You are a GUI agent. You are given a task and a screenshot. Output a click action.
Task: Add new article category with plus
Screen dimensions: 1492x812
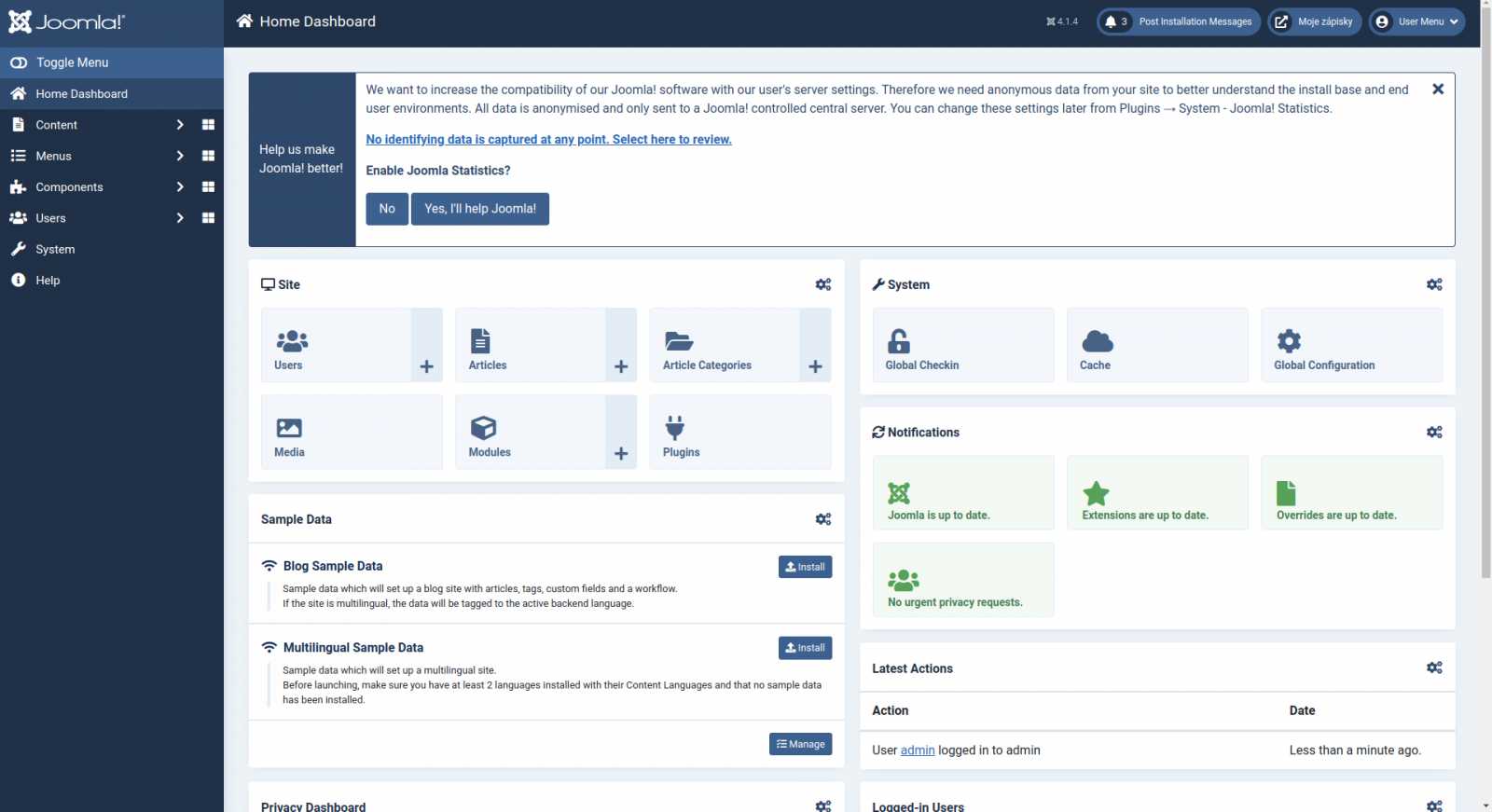[815, 366]
